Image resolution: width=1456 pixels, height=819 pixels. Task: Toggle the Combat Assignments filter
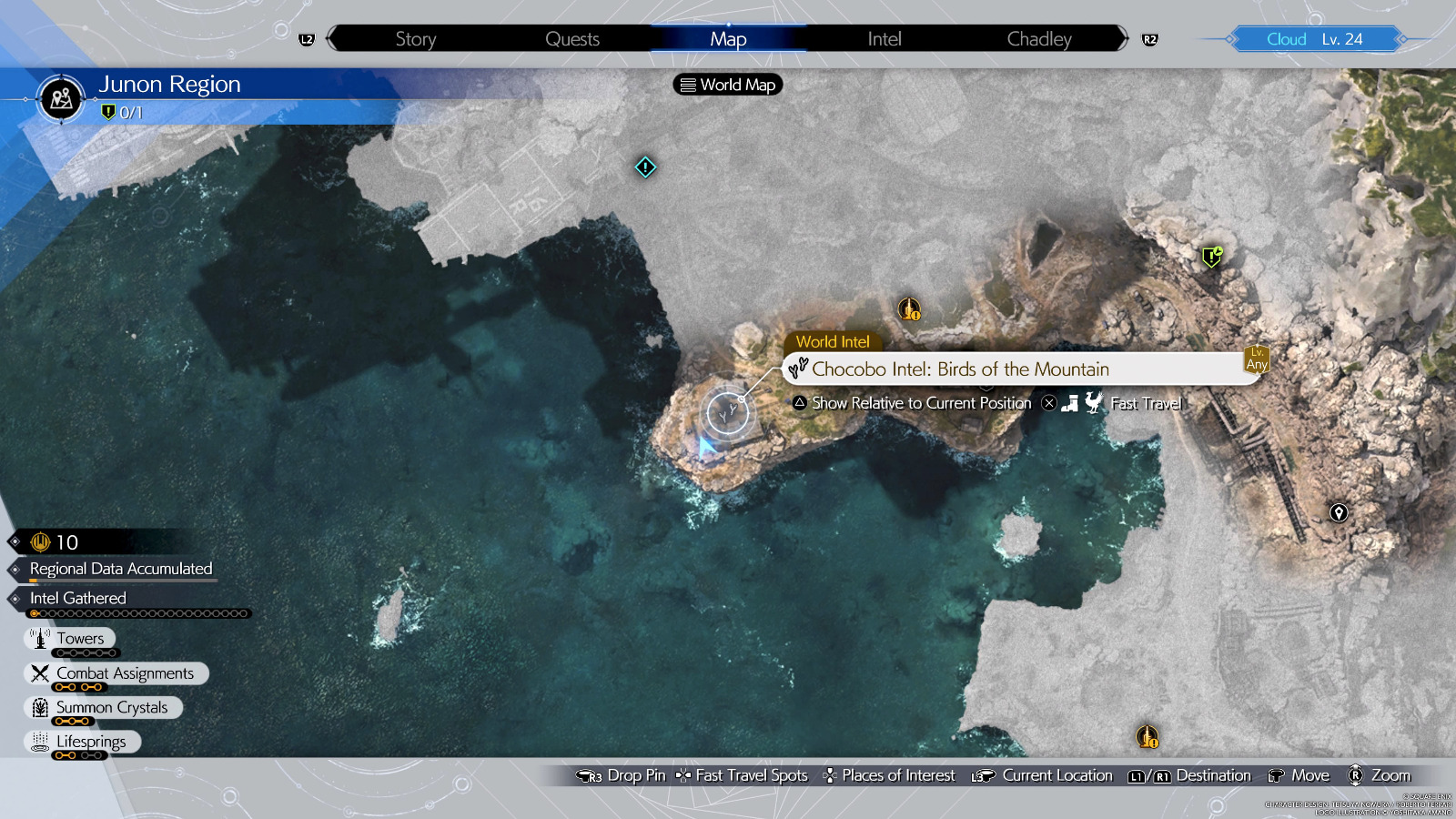tap(116, 673)
